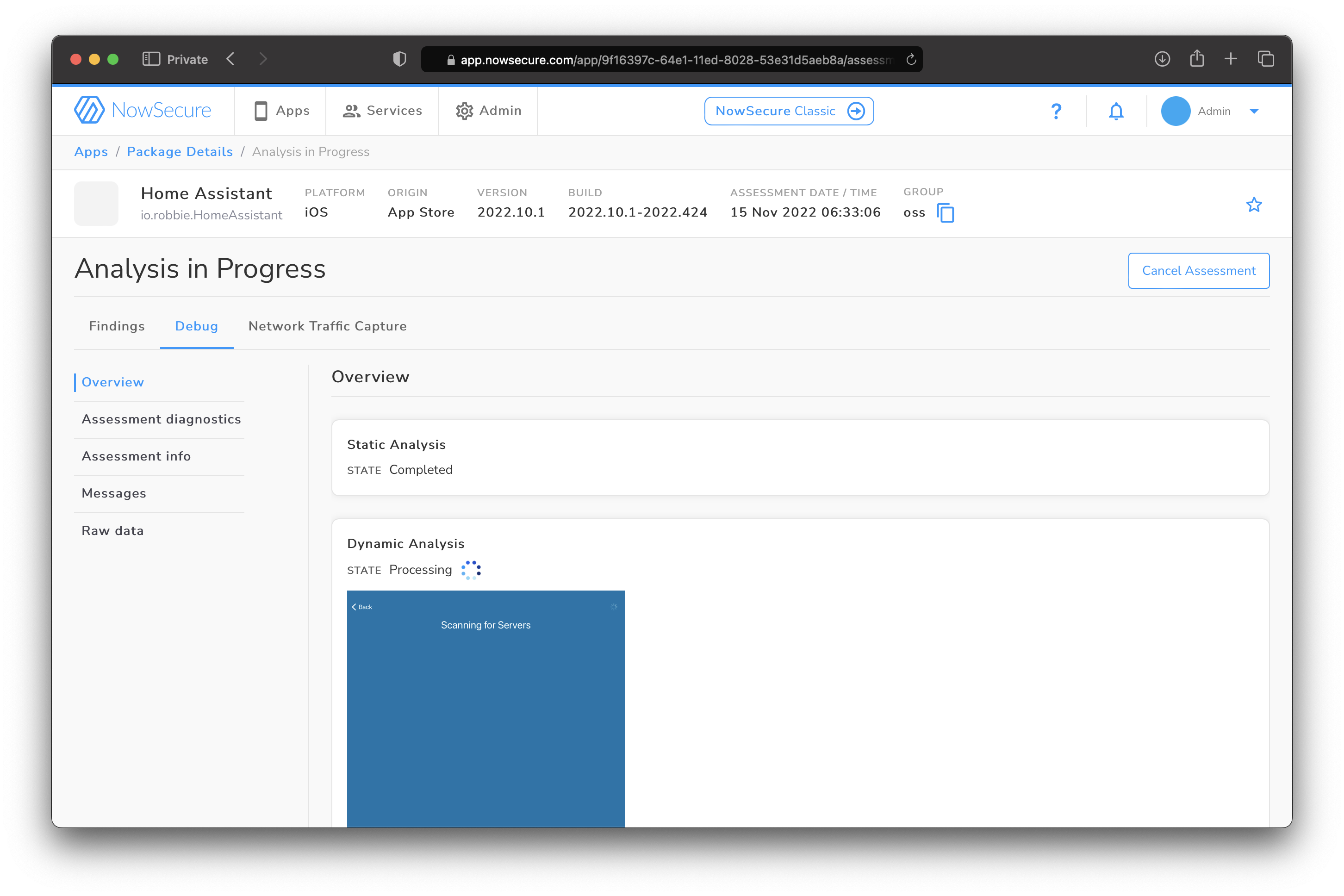Favorite this app with the star icon
The height and width of the screenshot is (896, 1344).
coord(1254,204)
